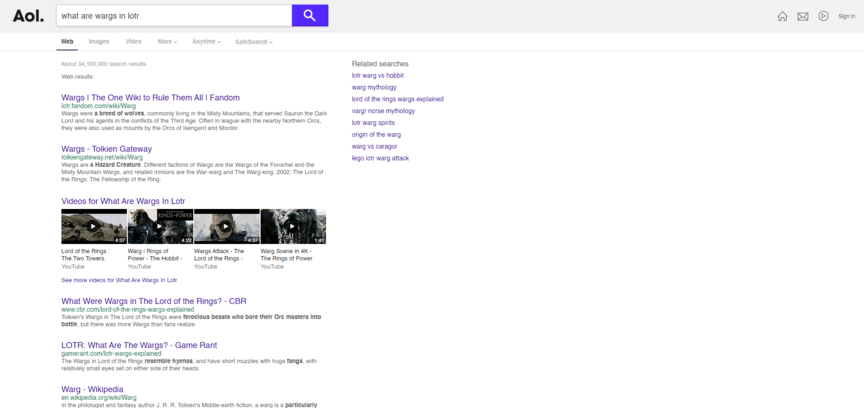864x408 pixels.
Task: Click 'Warg Scene in 4K - The Rings of Power' title
Action: 287,255
